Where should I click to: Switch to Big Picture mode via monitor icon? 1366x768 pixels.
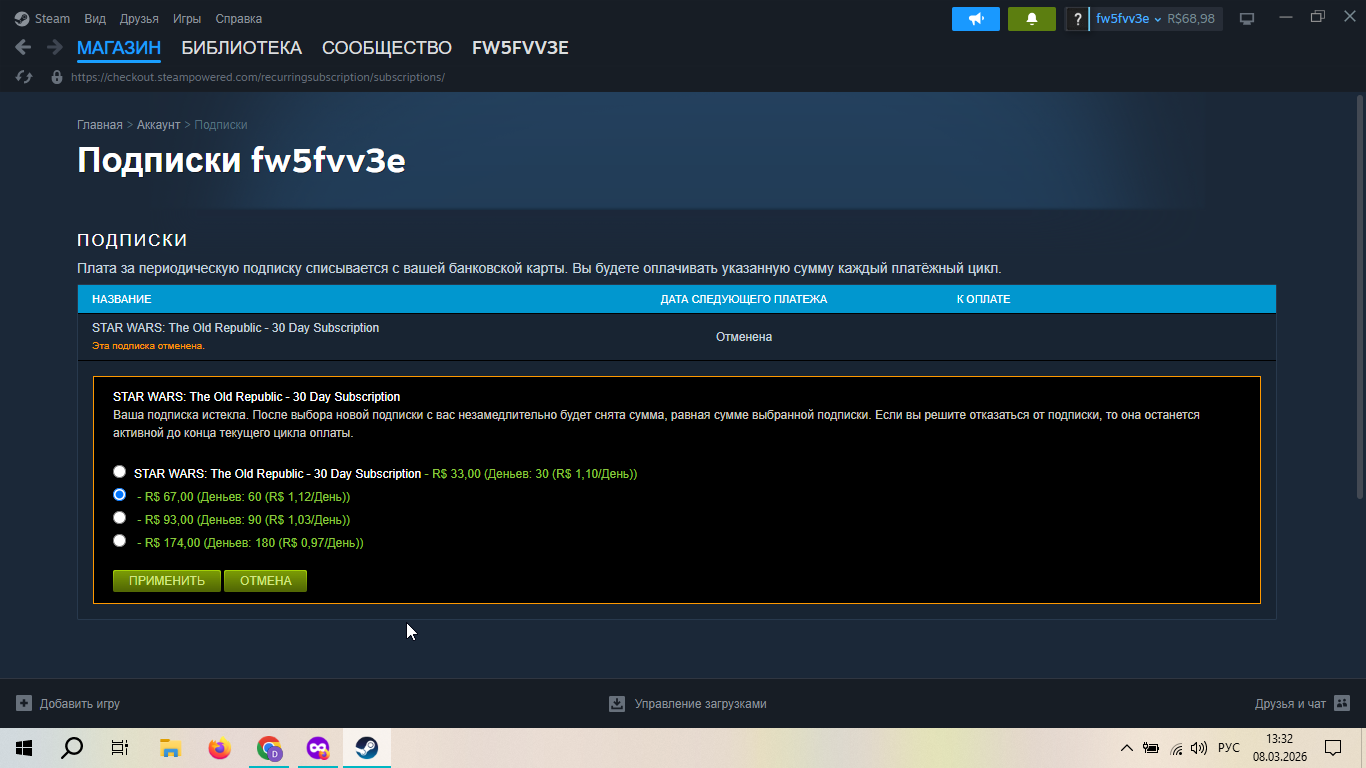[x=1247, y=19]
